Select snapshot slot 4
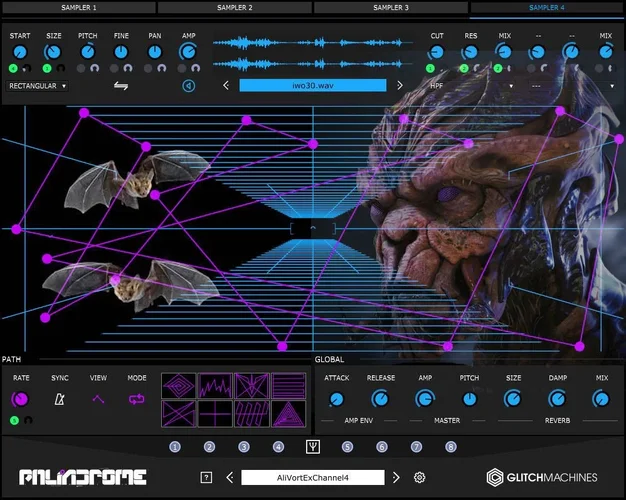The height and width of the screenshot is (500, 626). click(x=278, y=447)
